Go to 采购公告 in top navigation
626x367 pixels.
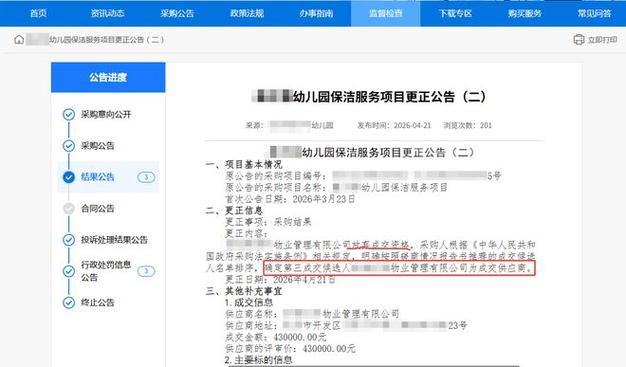(x=177, y=13)
